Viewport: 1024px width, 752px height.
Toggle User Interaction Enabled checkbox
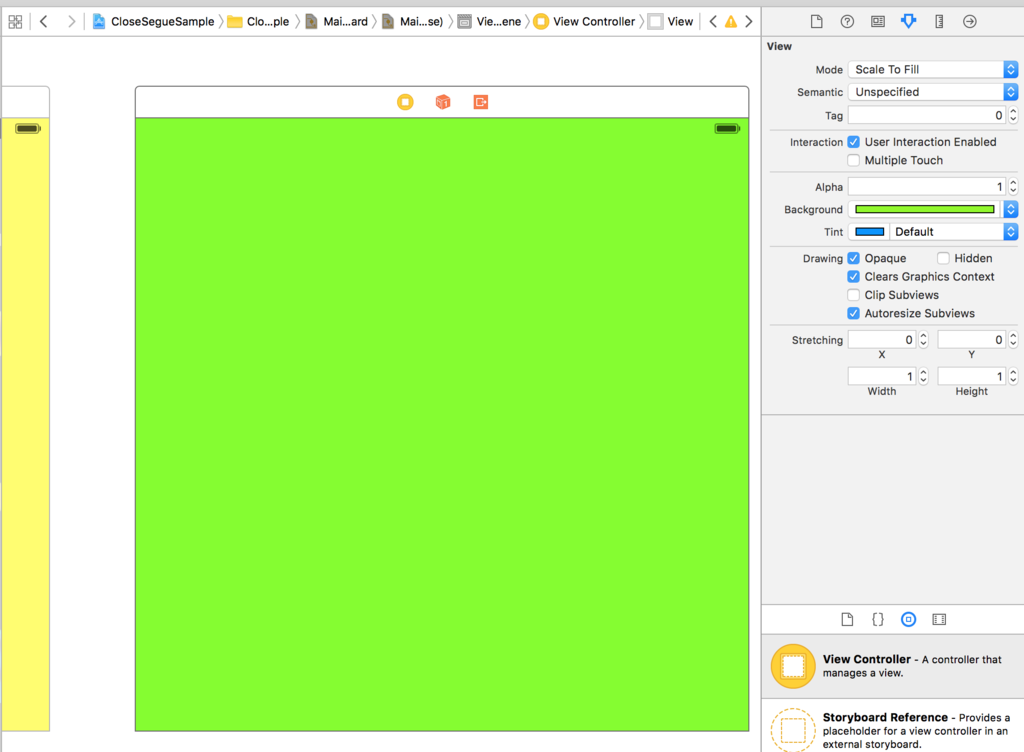pos(853,142)
